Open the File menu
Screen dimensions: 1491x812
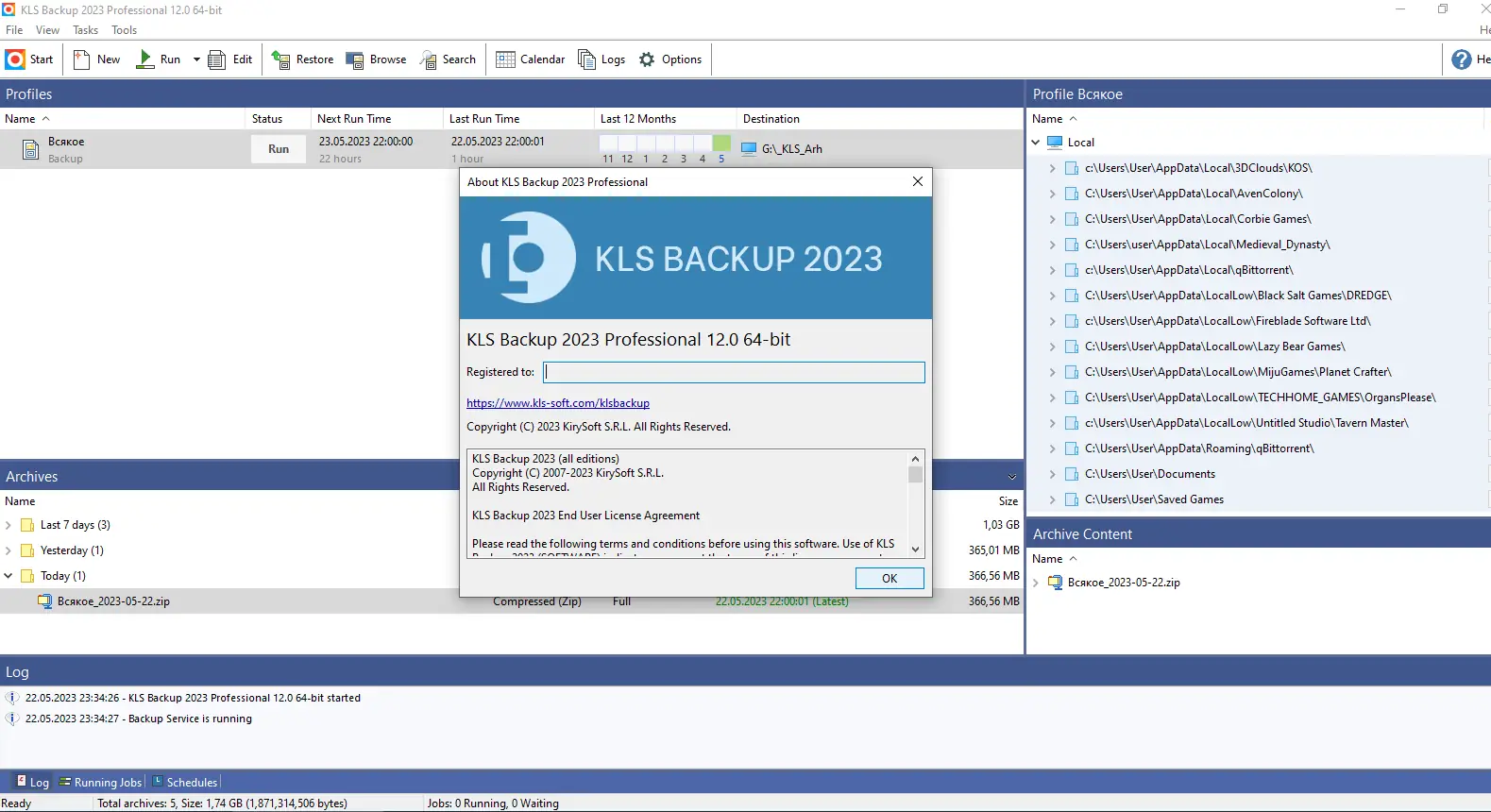14,30
